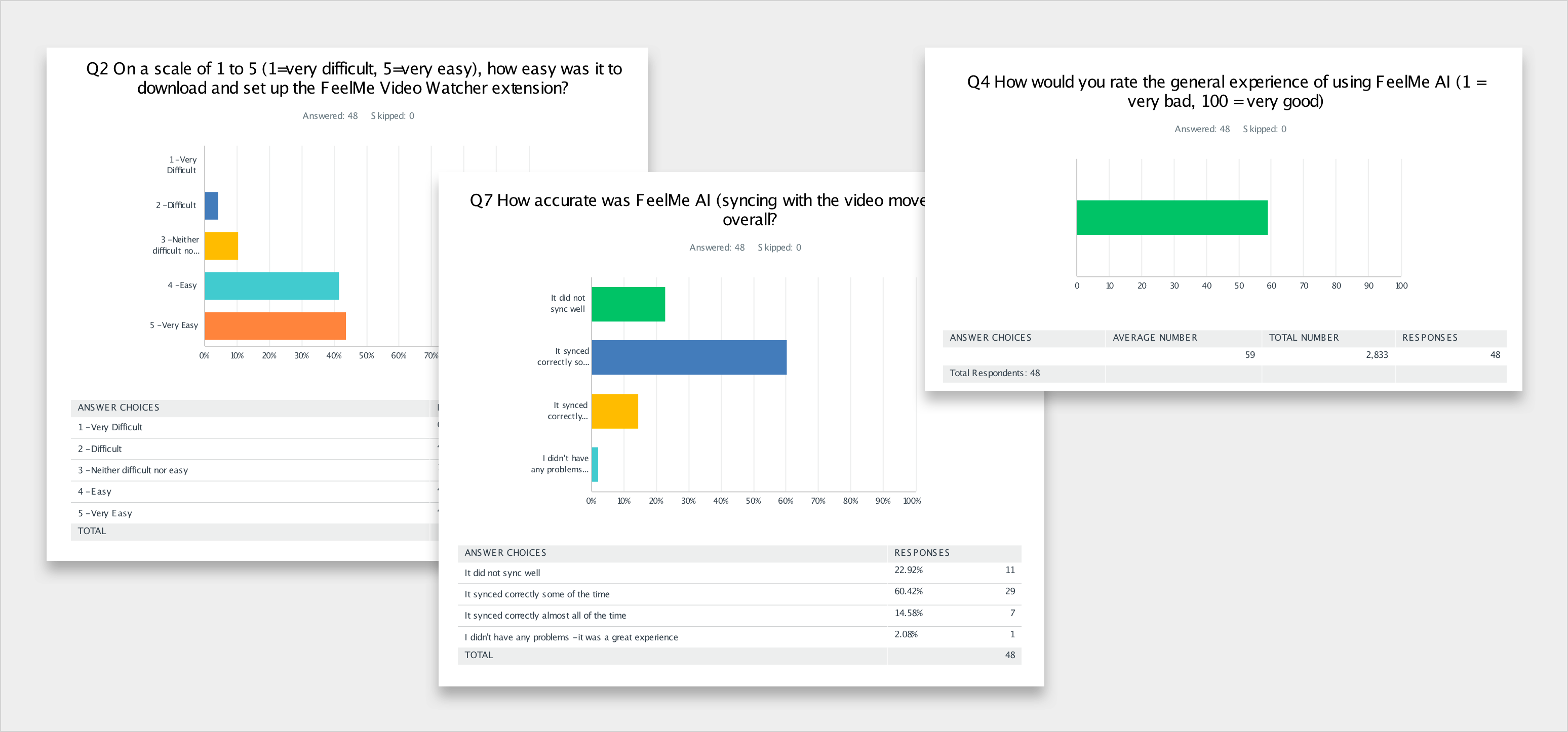Click the 60.42% response value
The image size is (1568, 732).
pyautogui.click(x=908, y=591)
